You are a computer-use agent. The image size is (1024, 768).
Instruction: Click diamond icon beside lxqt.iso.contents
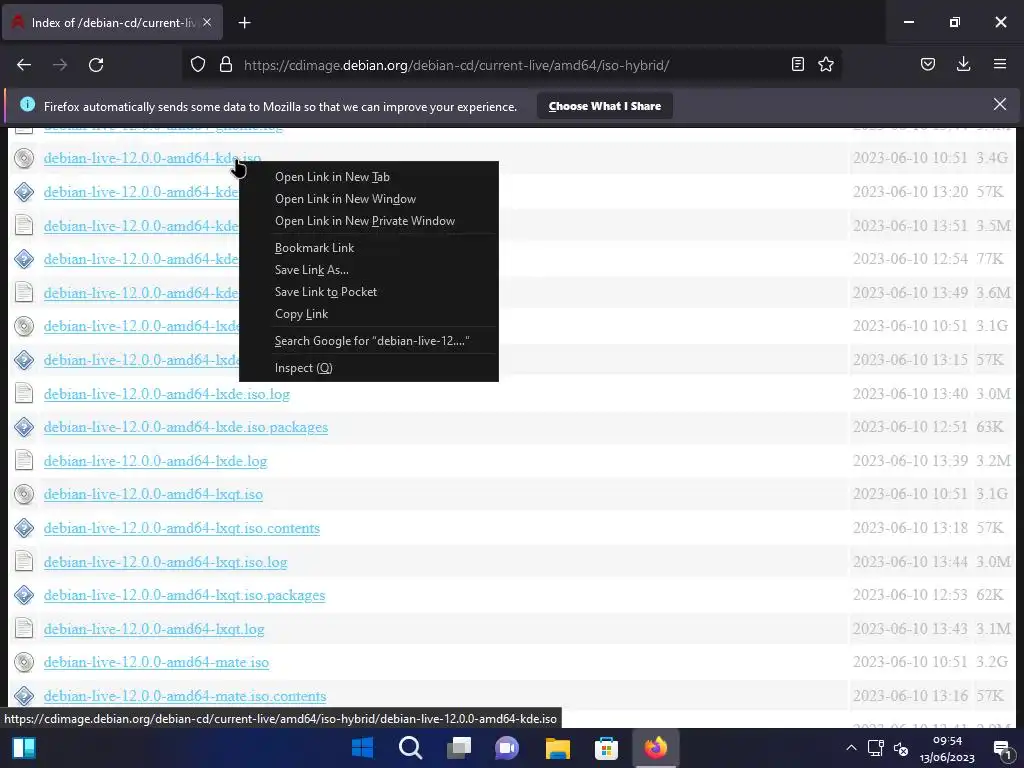click(x=24, y=528)
